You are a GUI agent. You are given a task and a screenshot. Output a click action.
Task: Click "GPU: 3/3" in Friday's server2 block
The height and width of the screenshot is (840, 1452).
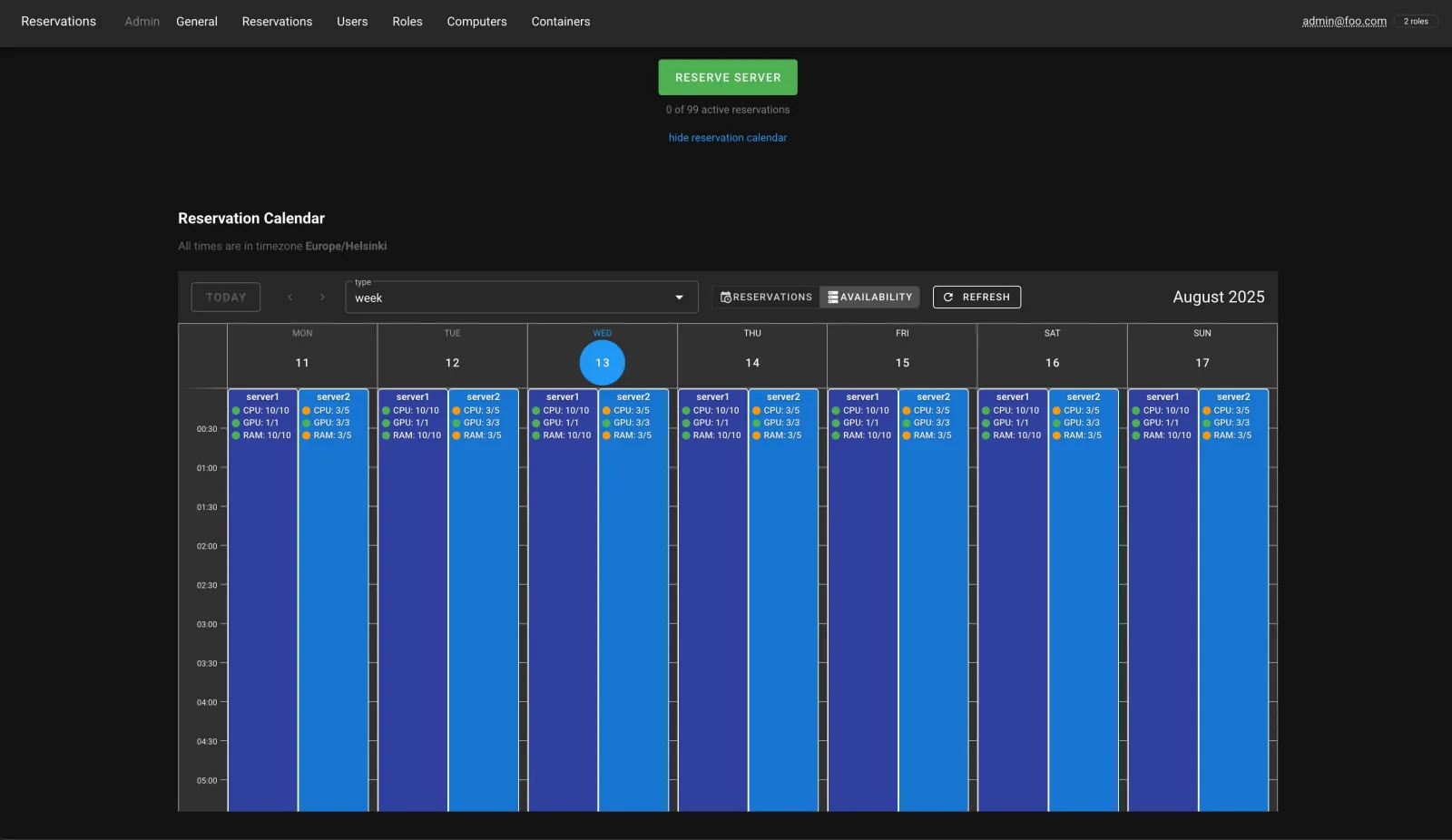point(931,423)
